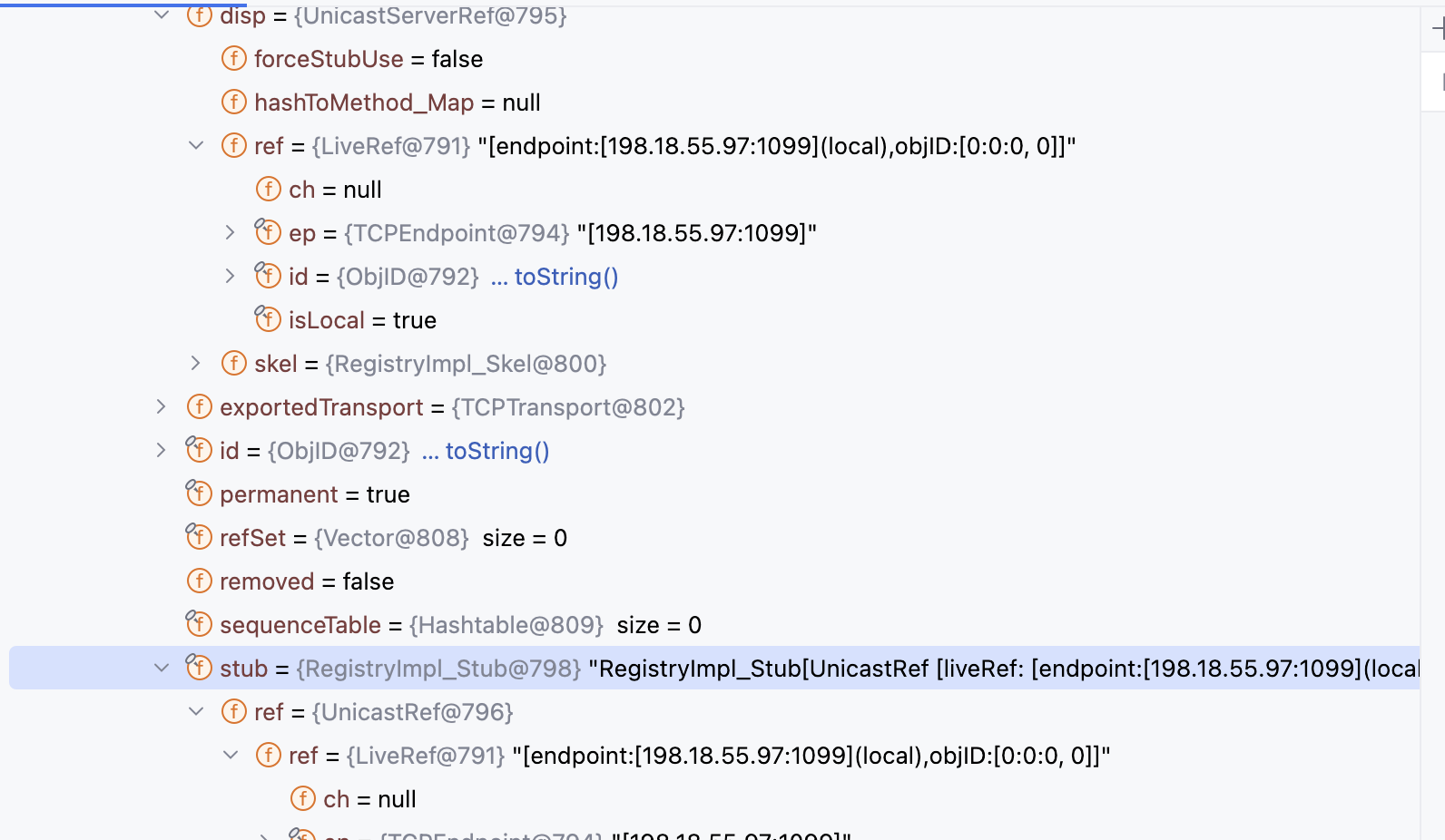Click the field icon next to refSet
Screen dimensions: 1445x840
point(199,537)
